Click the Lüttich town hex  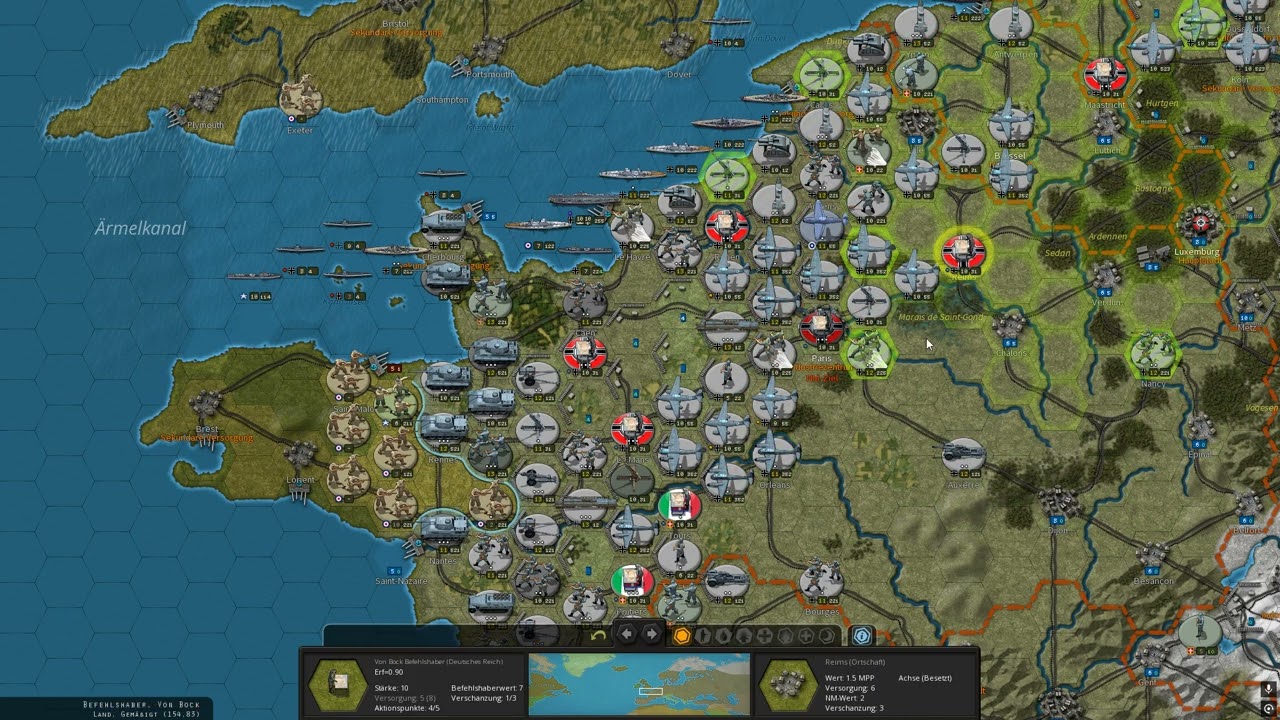(x=1106, y=125)
